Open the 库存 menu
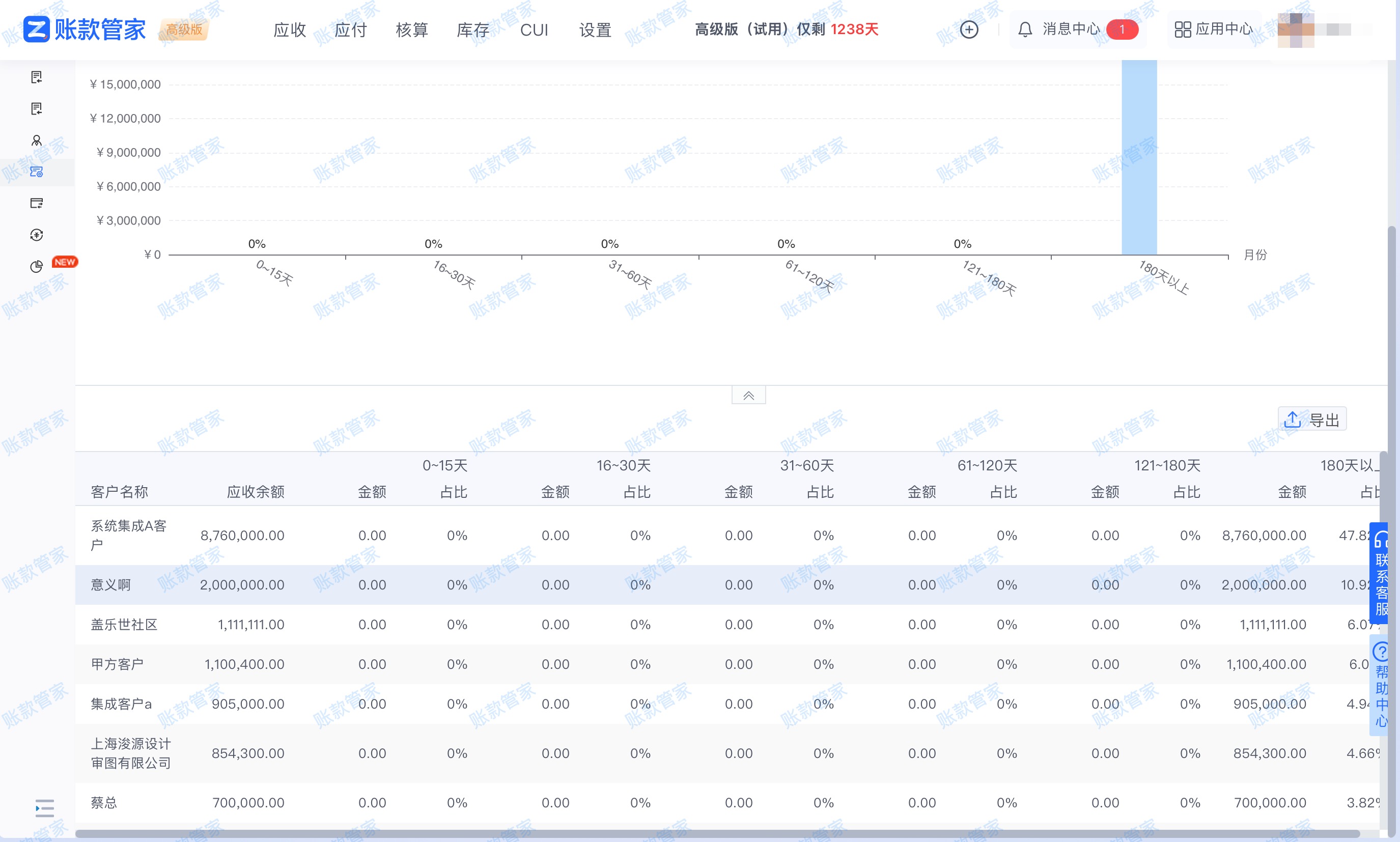 point(472,30)
